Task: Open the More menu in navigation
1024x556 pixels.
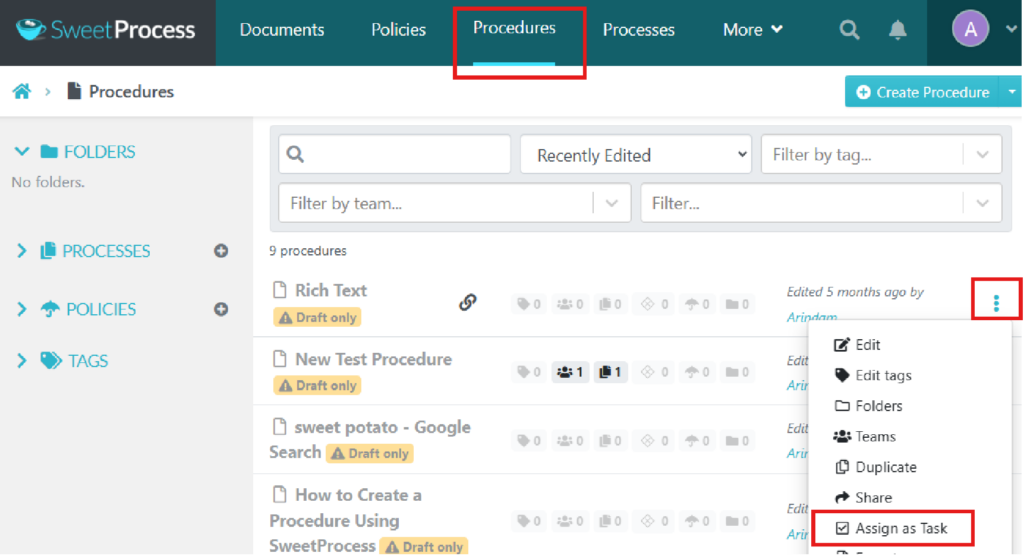Action: 752,30
